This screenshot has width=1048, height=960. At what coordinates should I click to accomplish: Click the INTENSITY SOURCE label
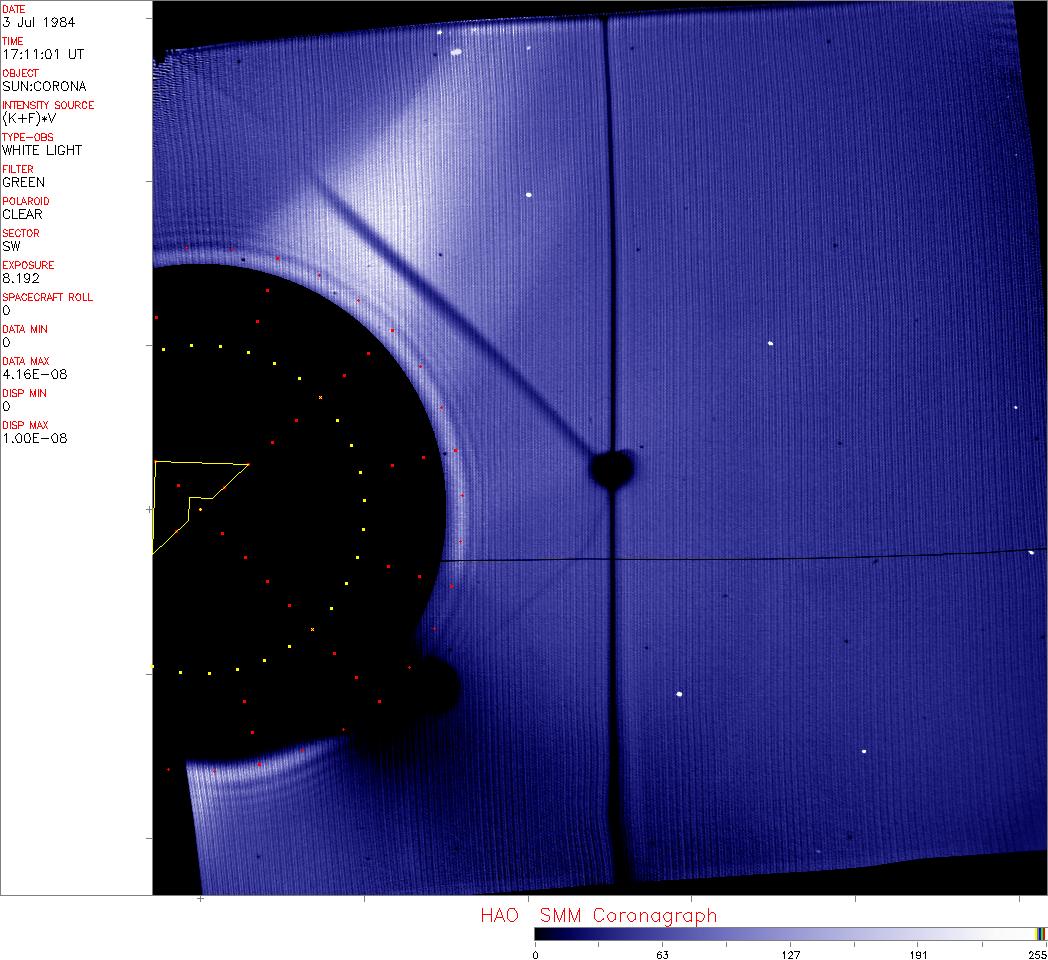click(48, 105)
